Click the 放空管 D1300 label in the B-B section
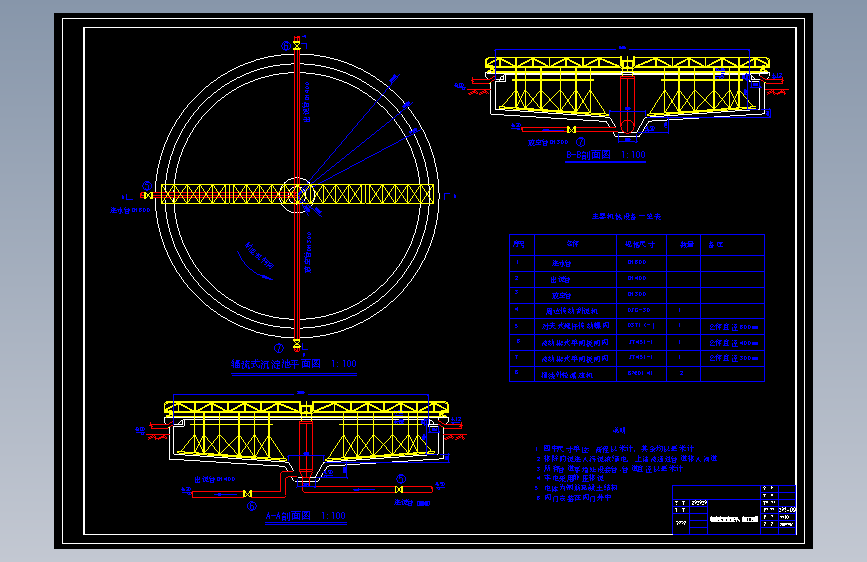 (x=548, y=142)
